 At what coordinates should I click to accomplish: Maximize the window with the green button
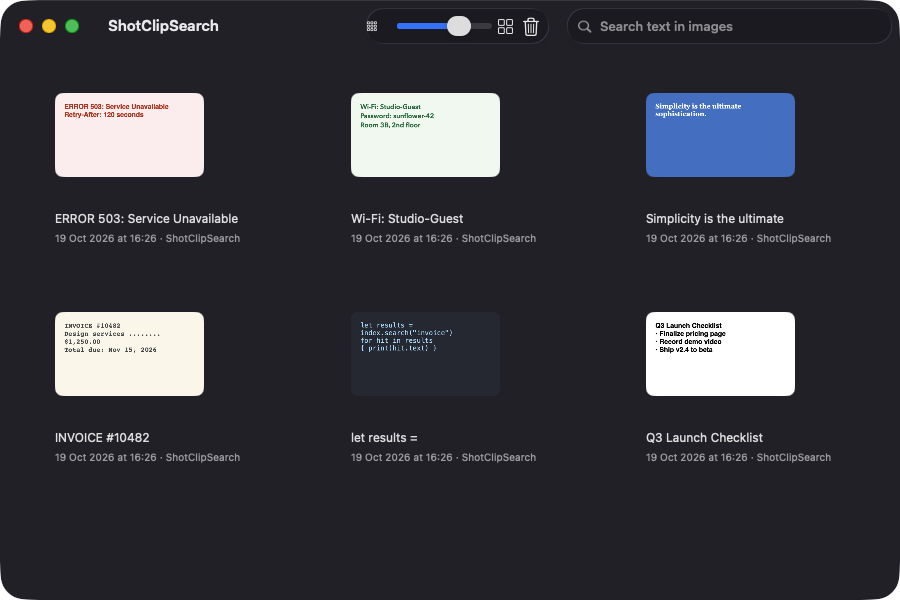72,26
